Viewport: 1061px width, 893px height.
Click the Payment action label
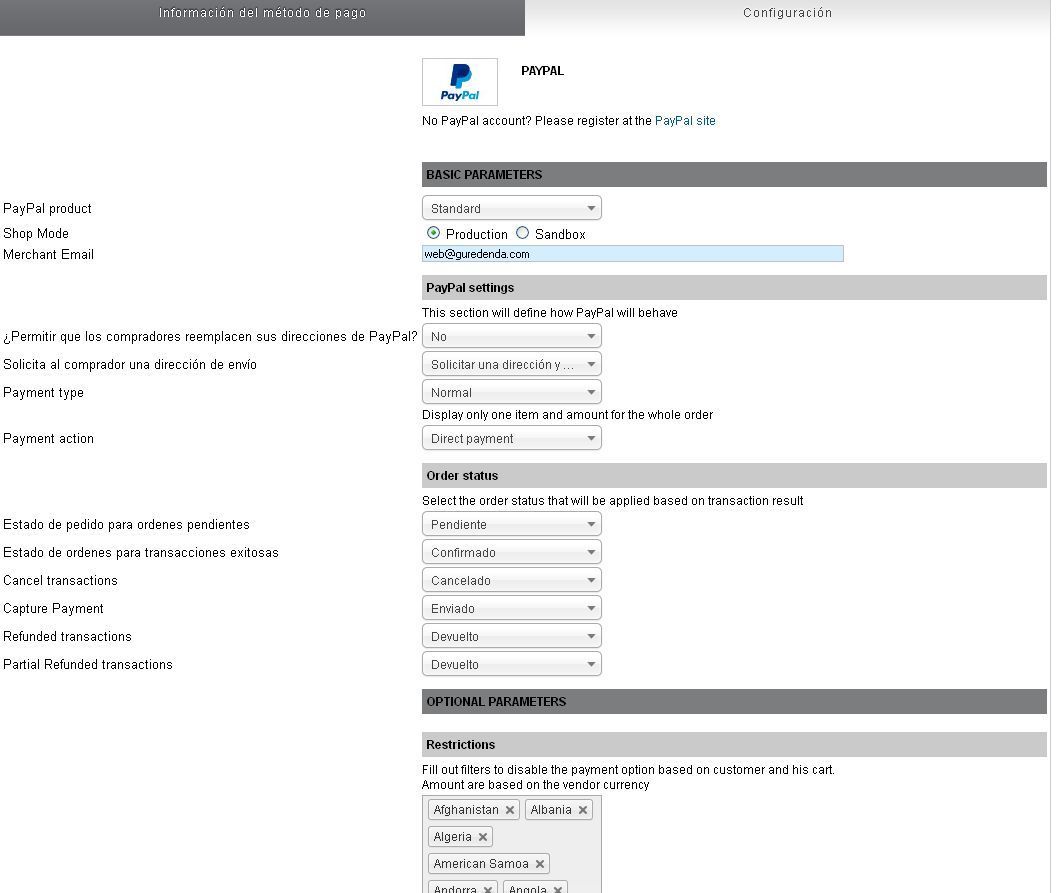49,438
